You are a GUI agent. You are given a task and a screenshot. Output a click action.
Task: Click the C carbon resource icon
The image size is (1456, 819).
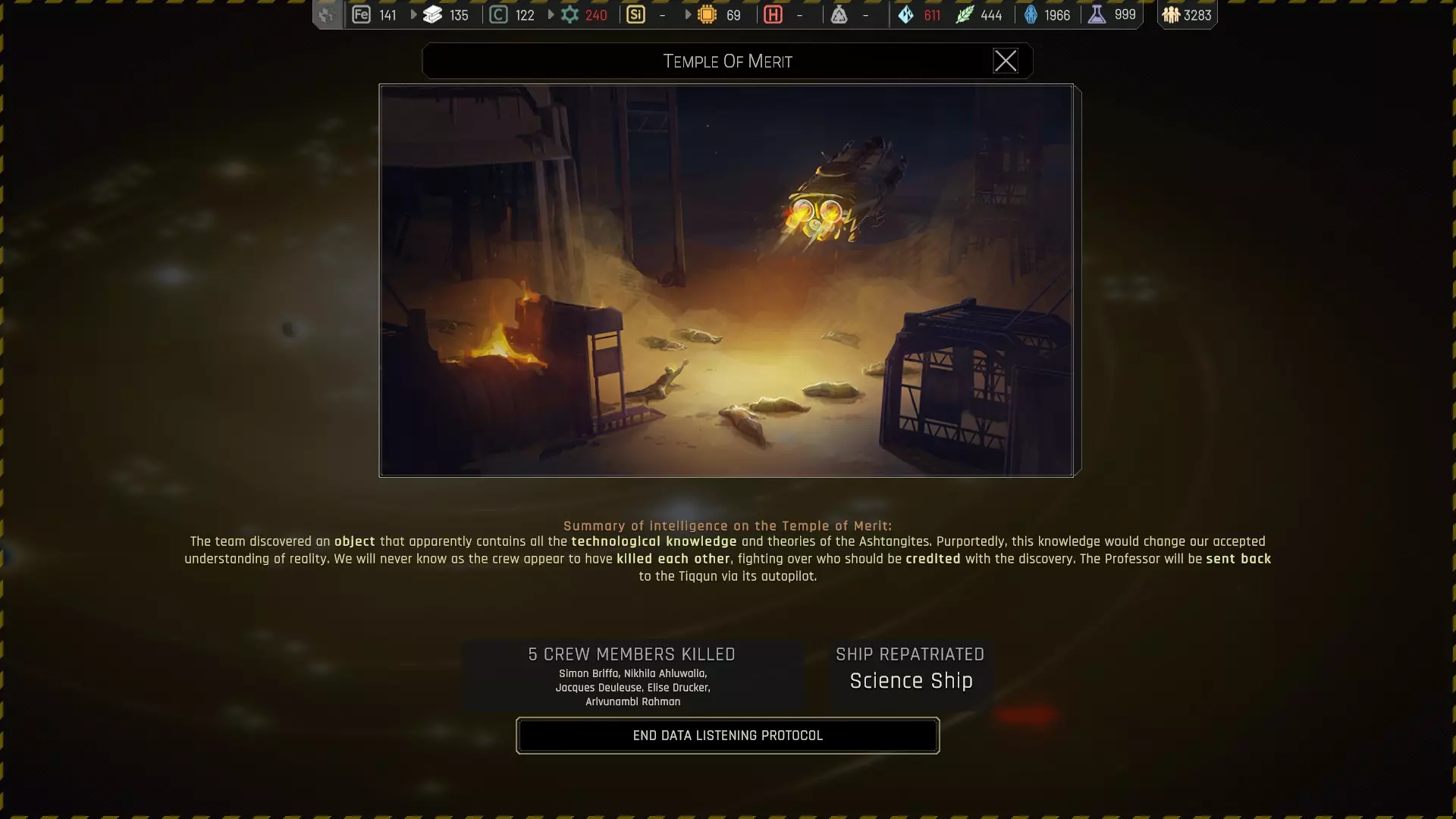498,14
